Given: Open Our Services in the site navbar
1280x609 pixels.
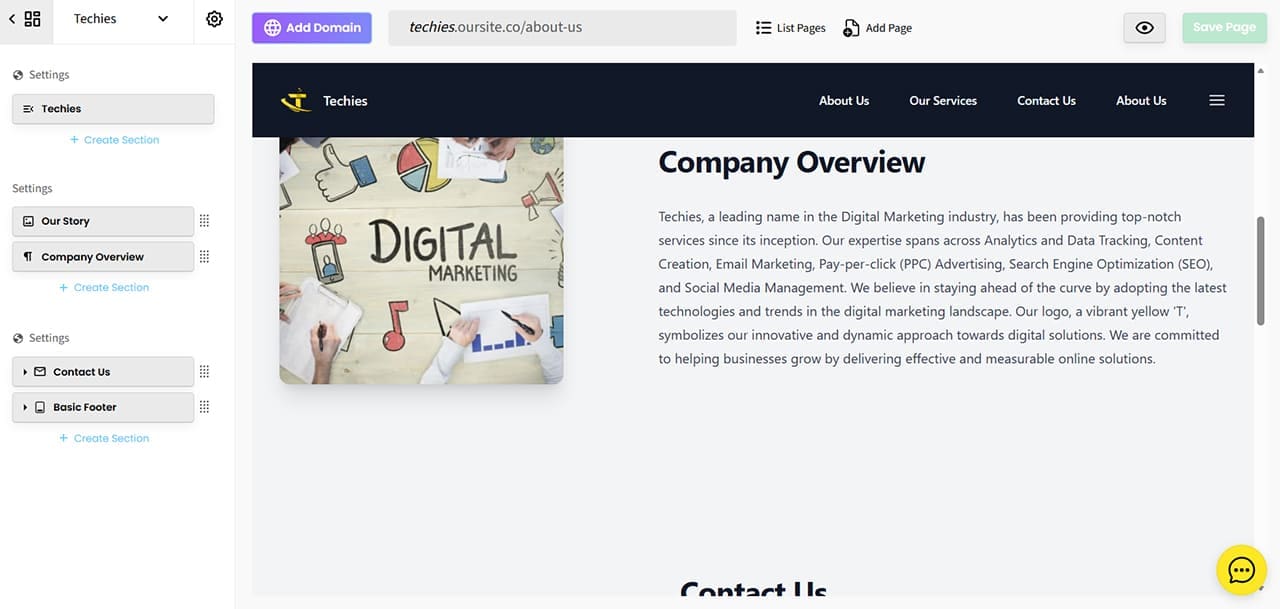Looking at the screenshot, I should coord(943,101).
